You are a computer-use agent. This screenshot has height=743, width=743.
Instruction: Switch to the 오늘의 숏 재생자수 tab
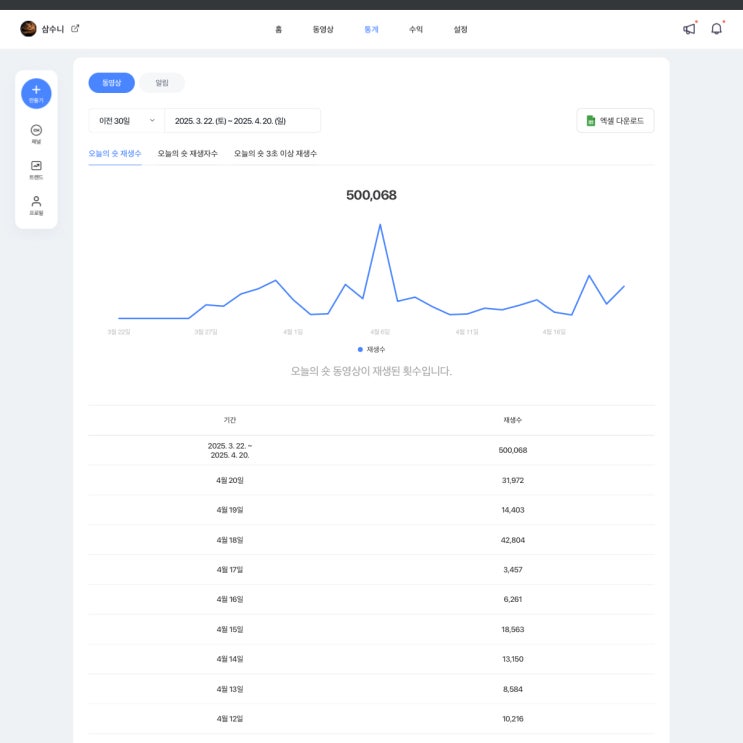188,154
